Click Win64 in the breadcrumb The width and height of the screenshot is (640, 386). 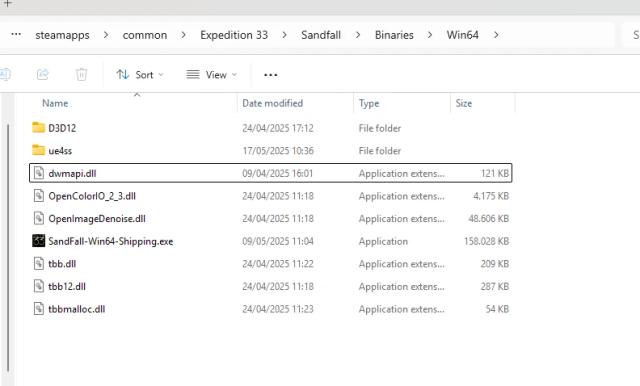[x=462, y=35]
